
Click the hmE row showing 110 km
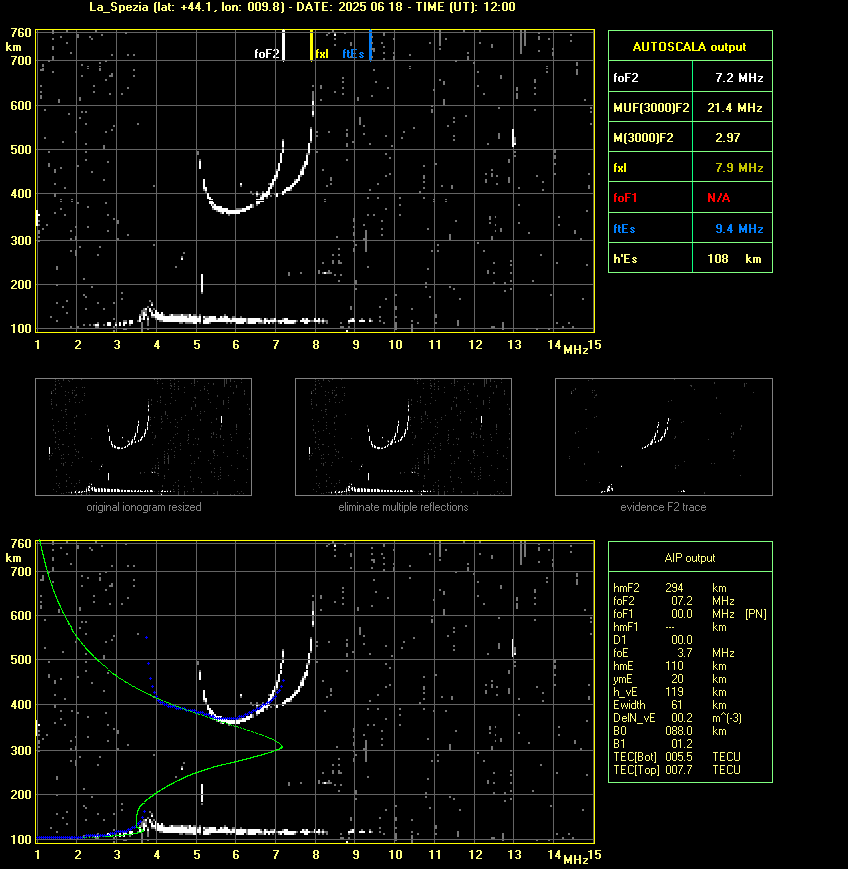click(670, 666)
